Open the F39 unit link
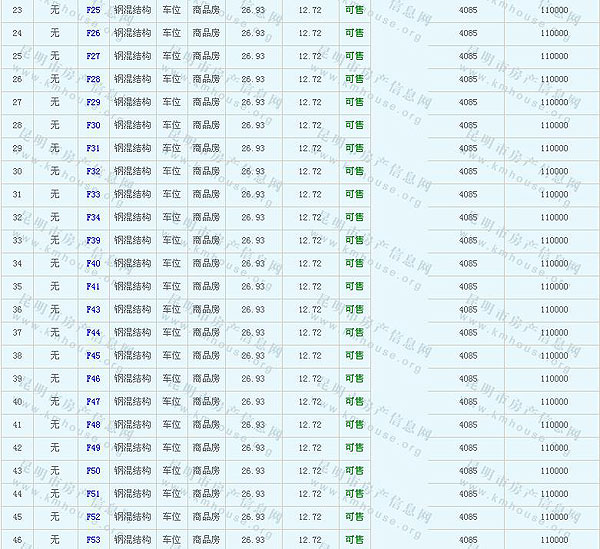 coord(93,240)
